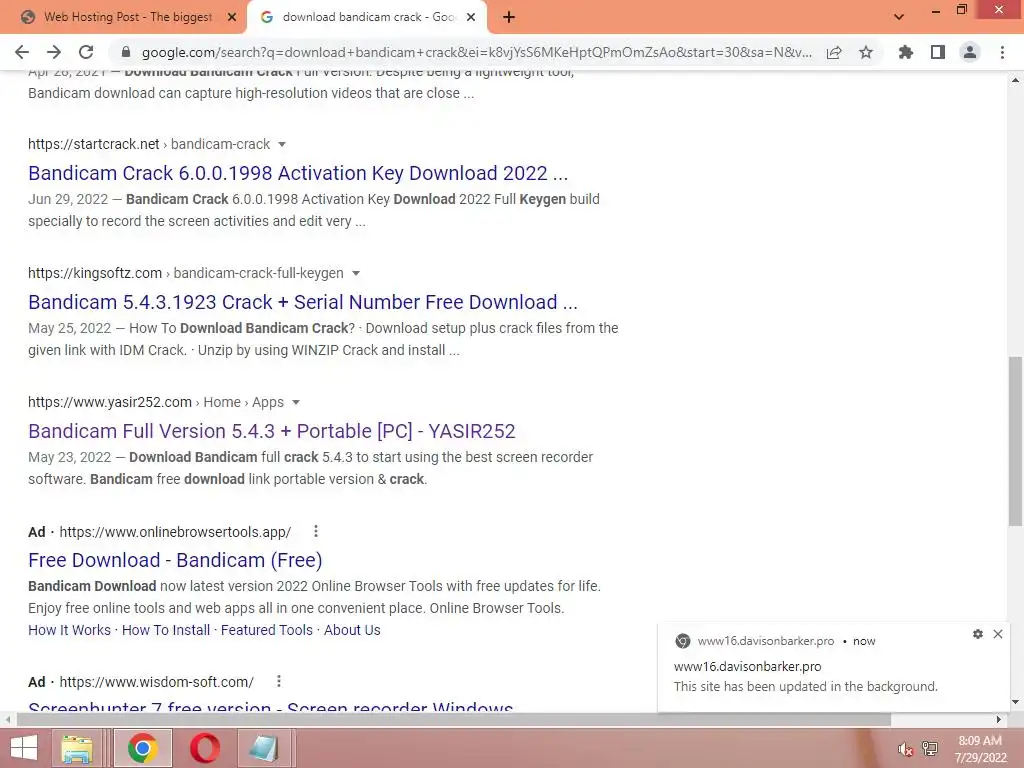Image resolution: width=1024 pixels, height=768 pixels.
Task: Open the onlinebrowsertools.app ad options menu
Action: pyautogui.click(x=316, y=532)
